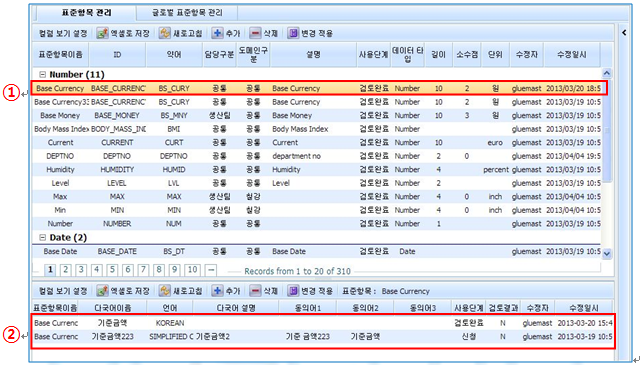
Task: Click the 수정일시 column header in upper grid
Action: [571, 54]
